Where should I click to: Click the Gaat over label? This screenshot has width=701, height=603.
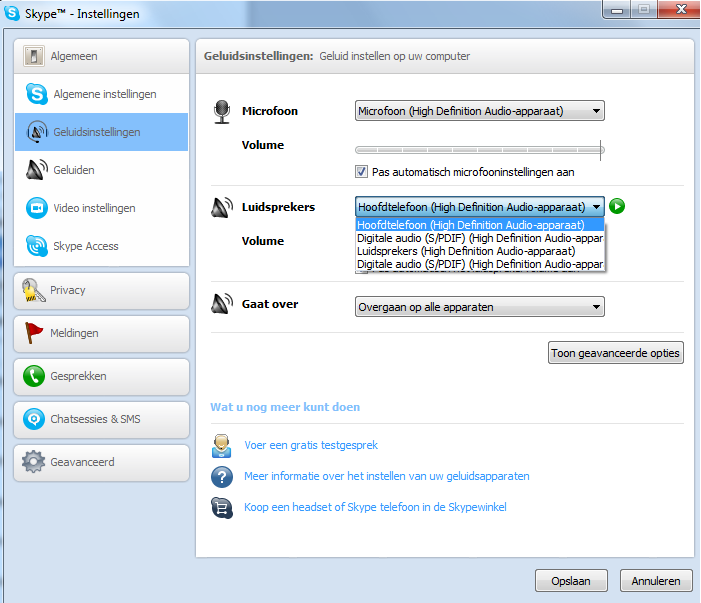pos(270,304)
